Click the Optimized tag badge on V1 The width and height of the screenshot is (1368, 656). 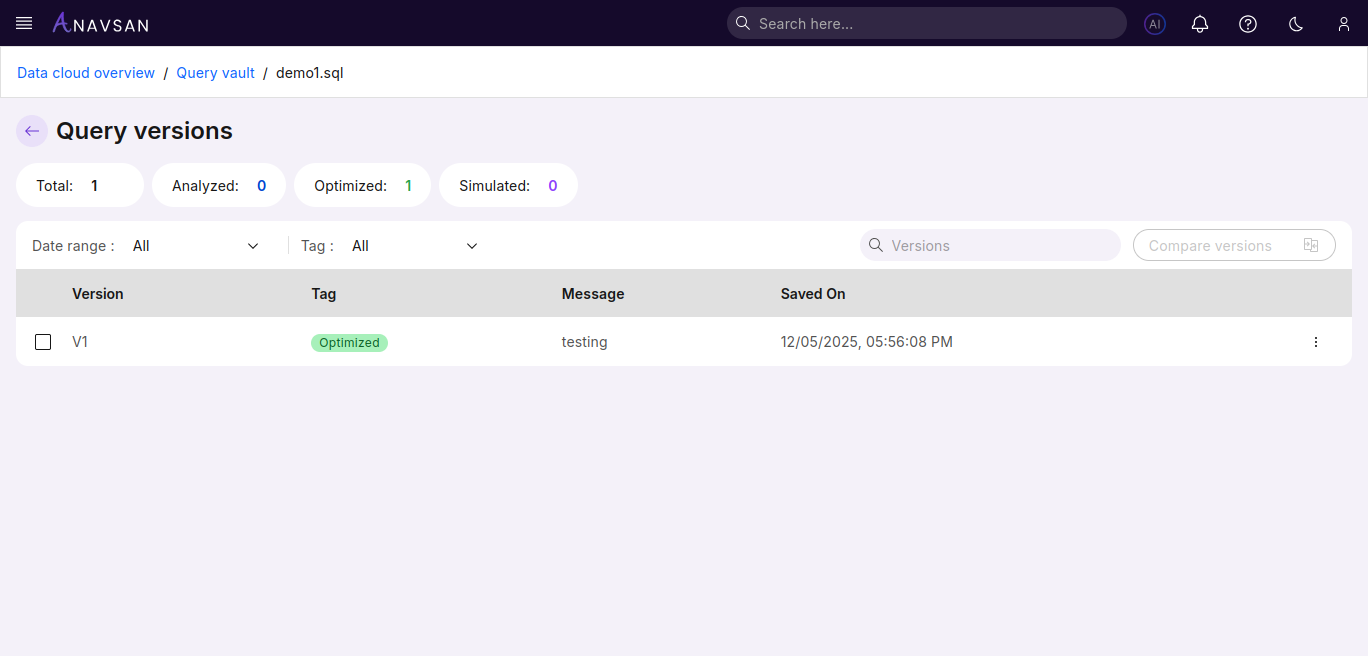(x=349, y=342)
